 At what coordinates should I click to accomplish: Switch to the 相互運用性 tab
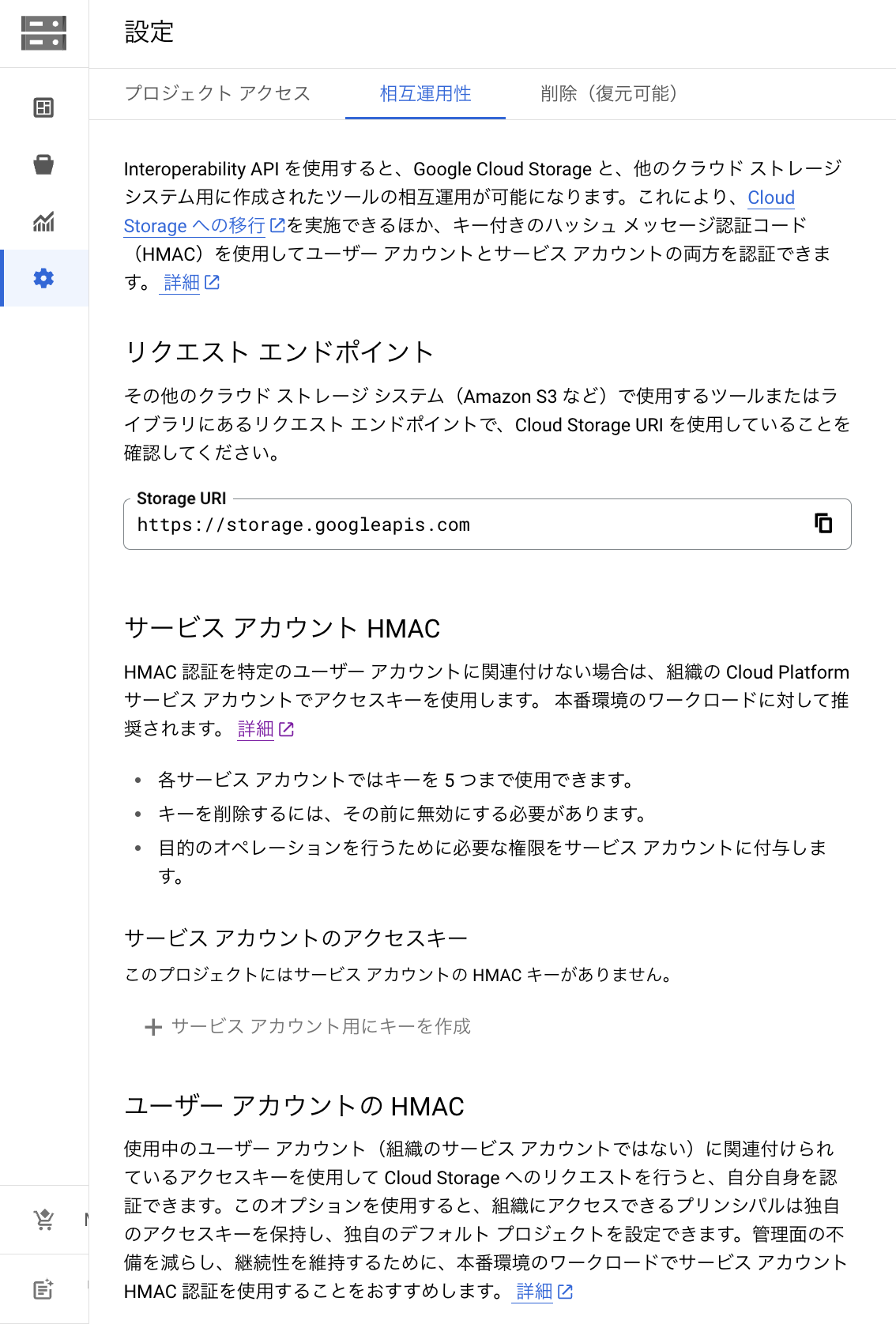425,94
